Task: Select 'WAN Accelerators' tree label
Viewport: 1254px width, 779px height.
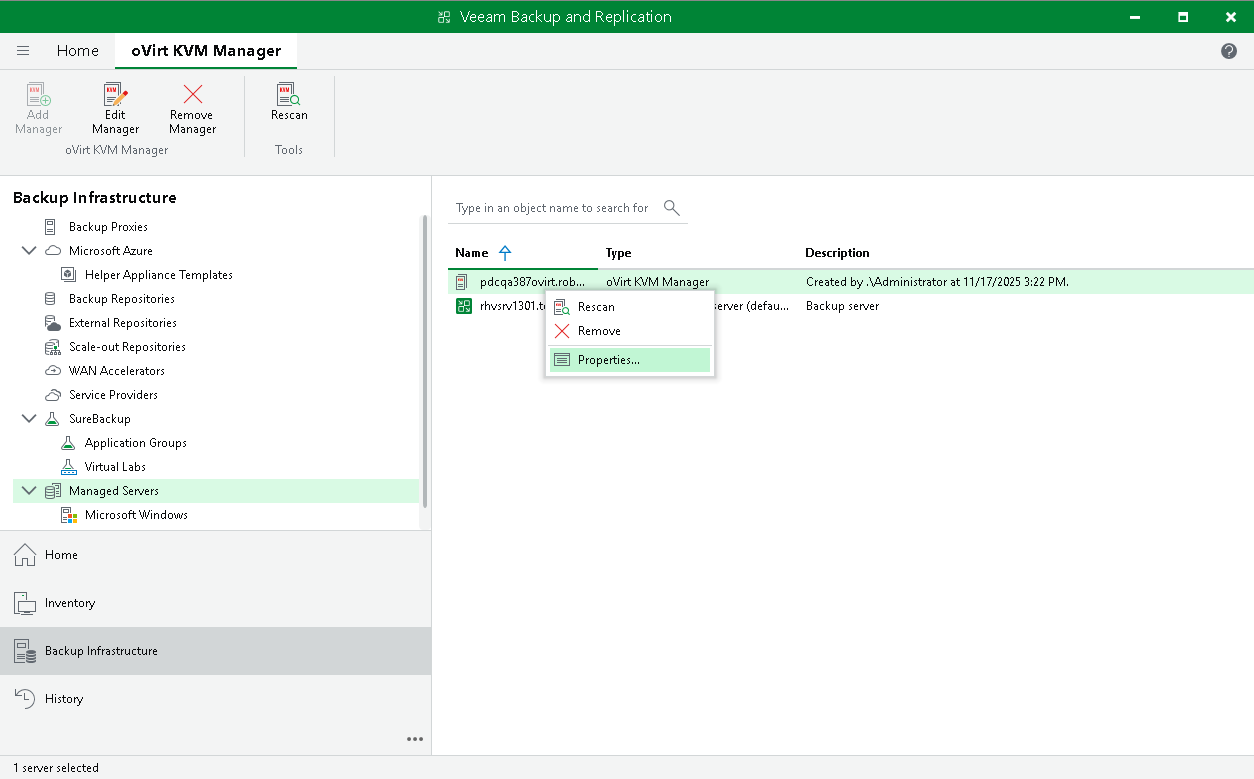Action: click(x=117, y=371)
